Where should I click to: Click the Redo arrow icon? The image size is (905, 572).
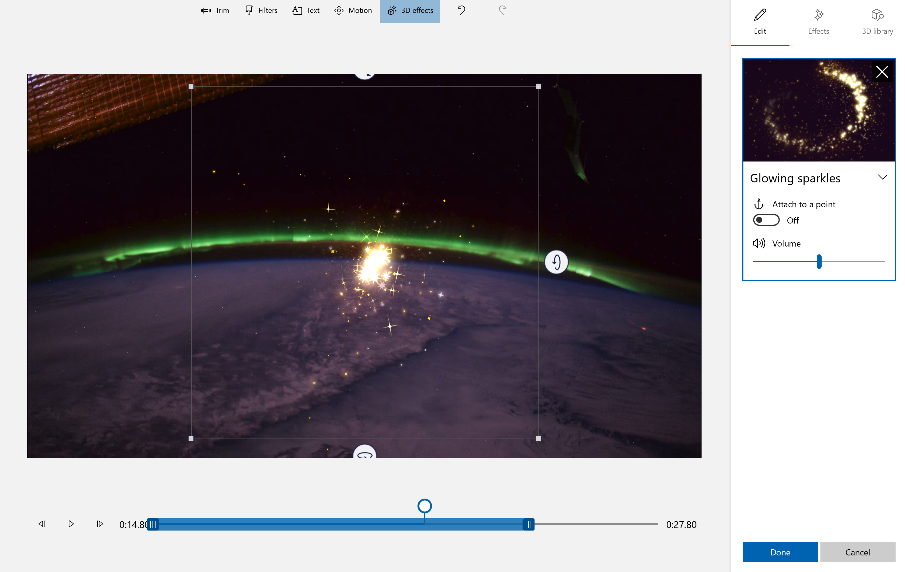pos(502,10)
